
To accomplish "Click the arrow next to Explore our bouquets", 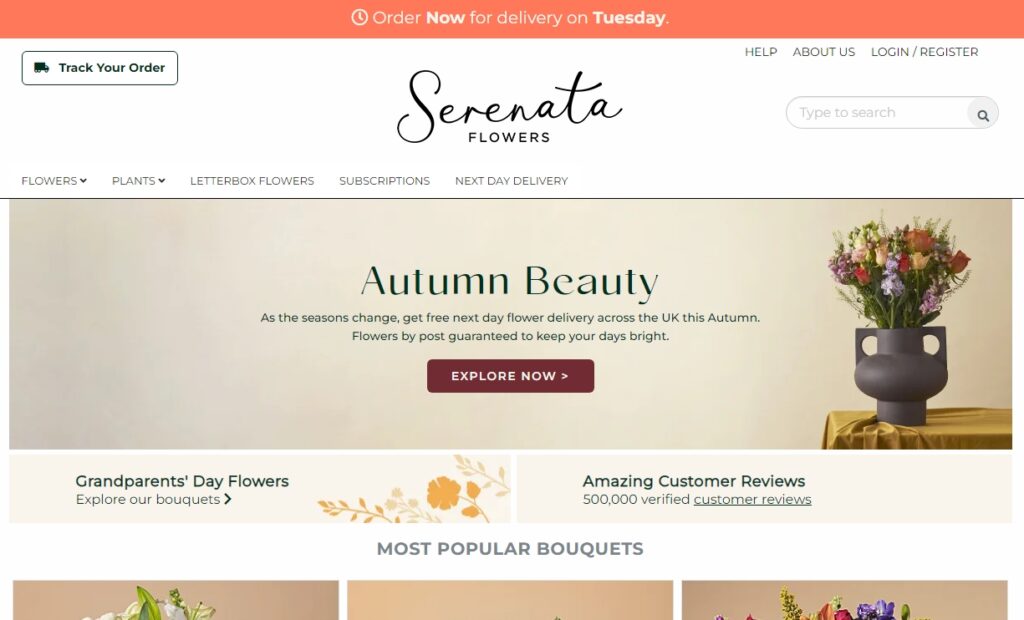I will click(x=227, y=498).
